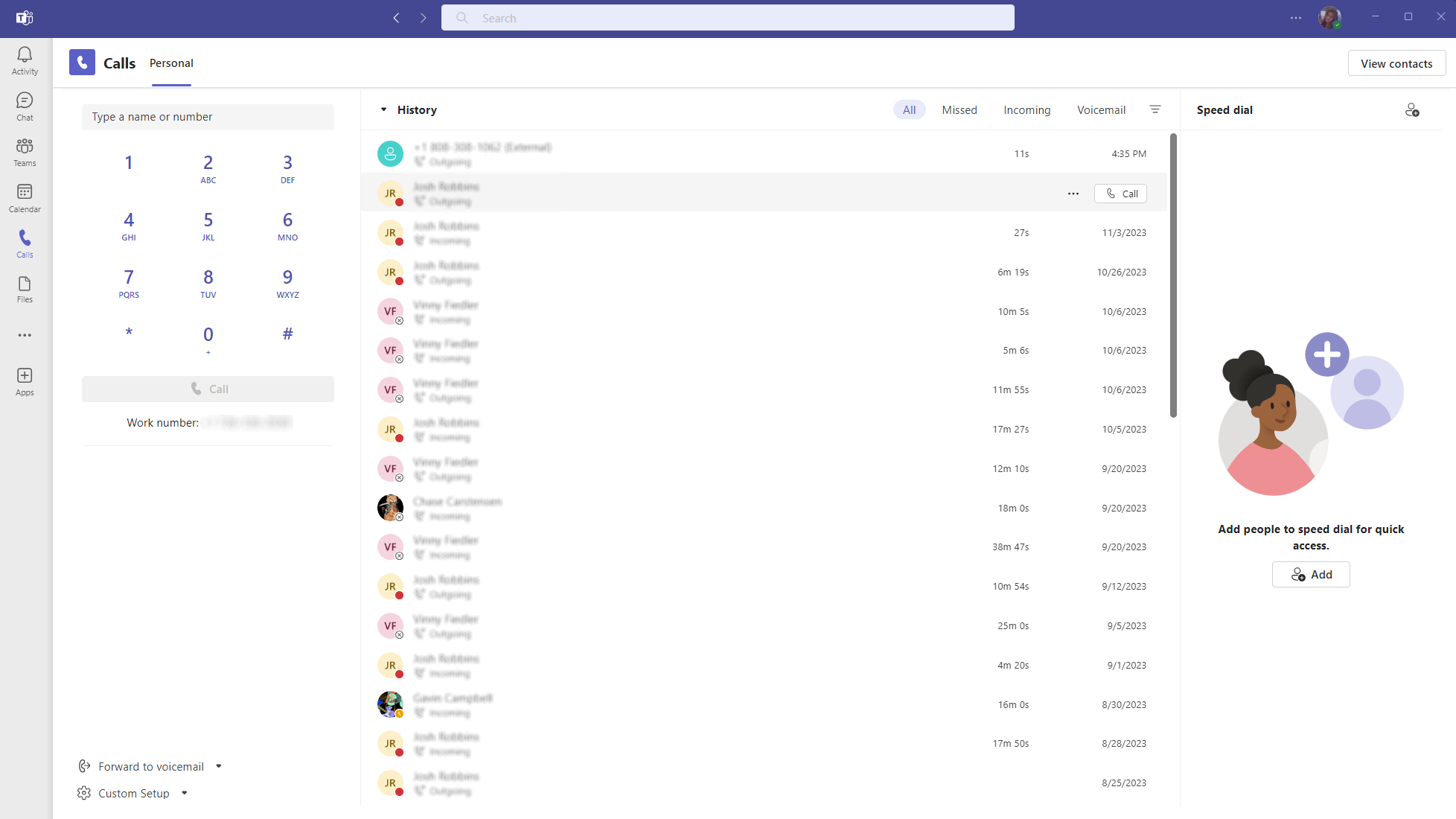Switch to the Chat section
The width and height of the screenshot is (1456, 819).
[x=25, y=104]
